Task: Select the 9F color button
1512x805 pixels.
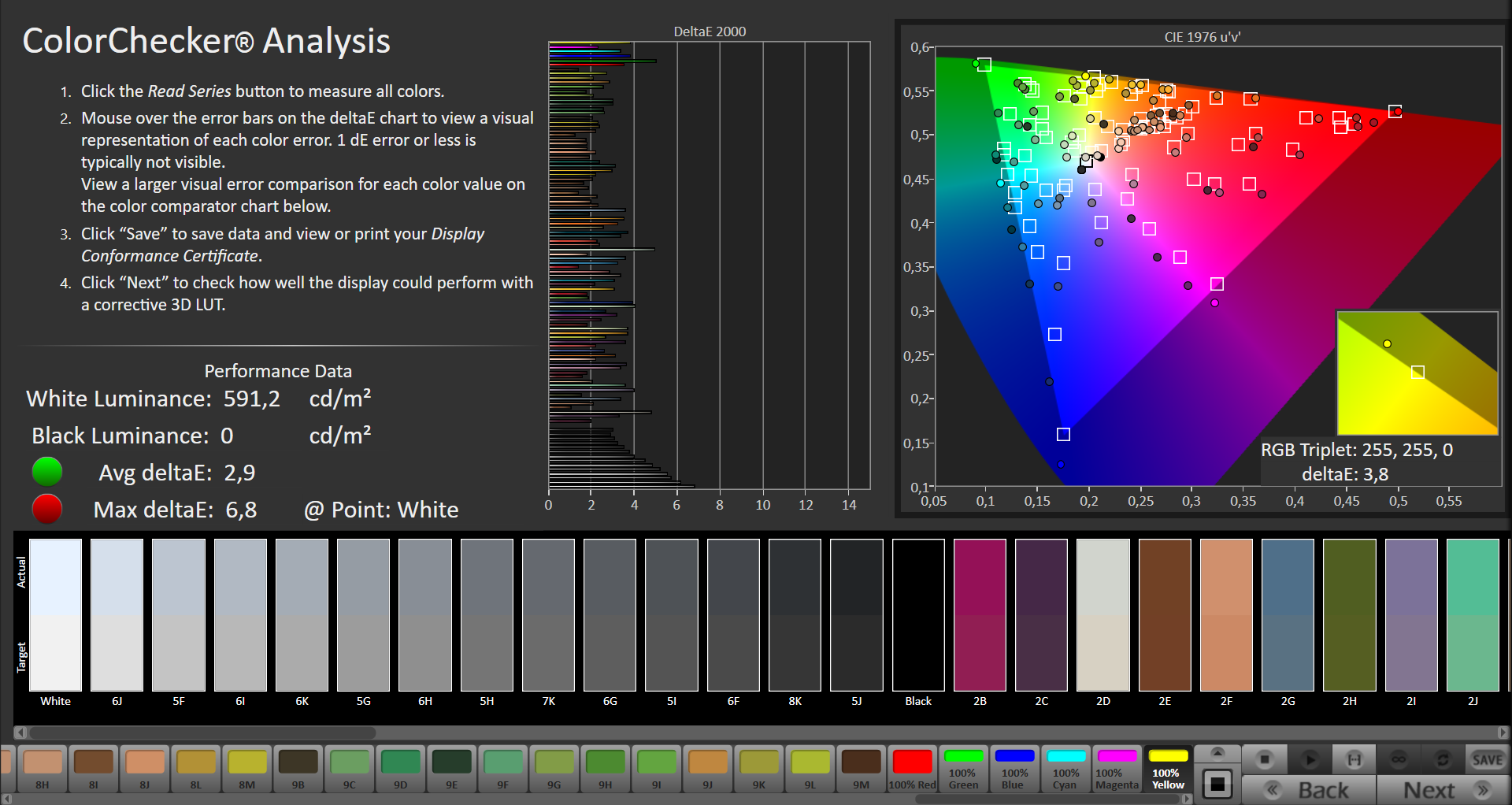Action: click(502, 769)
